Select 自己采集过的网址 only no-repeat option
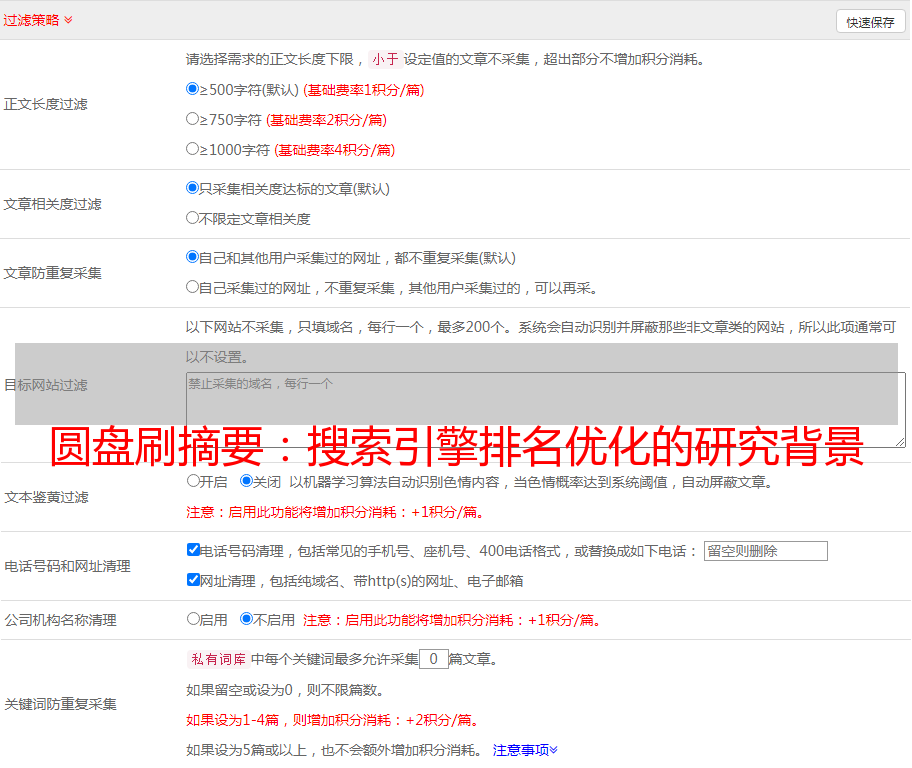Screen dimensions: 912x768 pyautogui.click(x=193, y=286)
